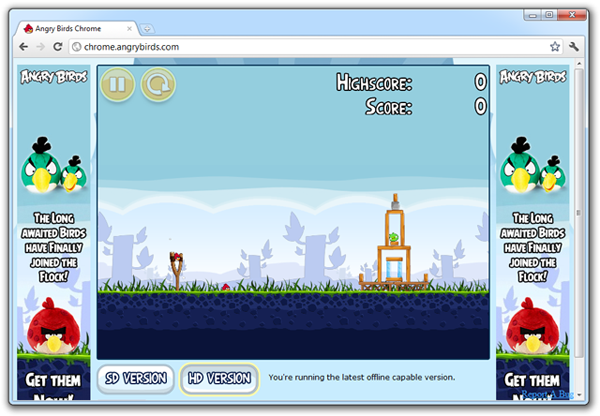
Task: Click the vertical scrollbar thumb
Action: [579, 212]
